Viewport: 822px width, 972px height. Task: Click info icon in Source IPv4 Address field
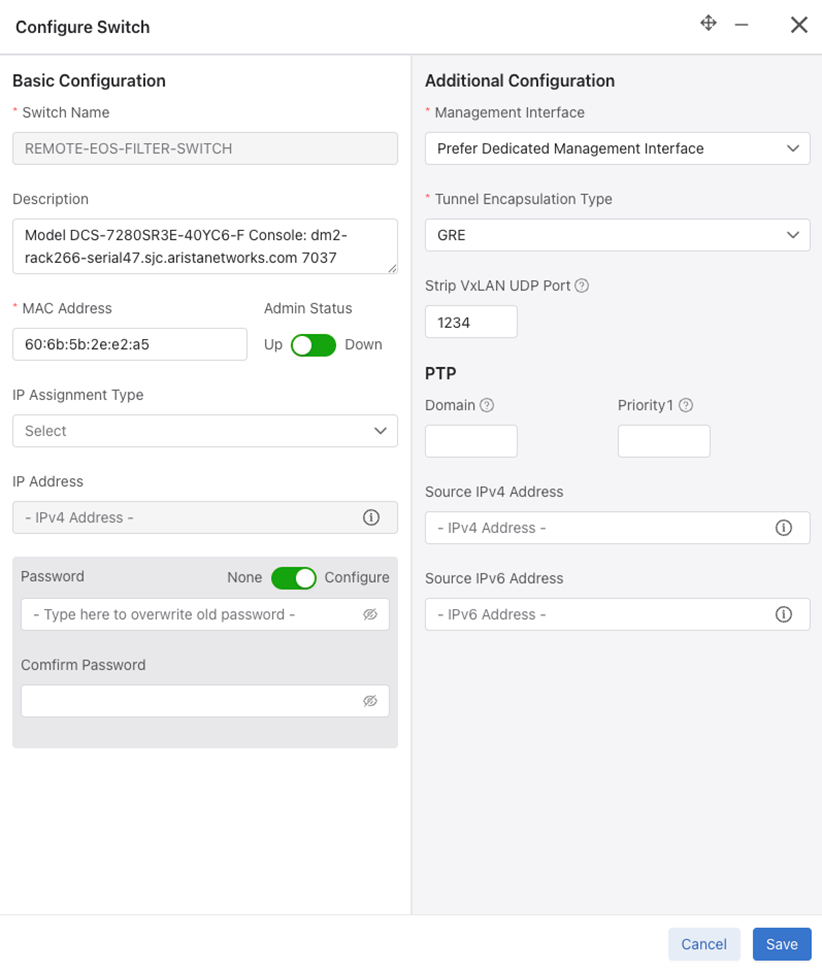coord(784,528)
